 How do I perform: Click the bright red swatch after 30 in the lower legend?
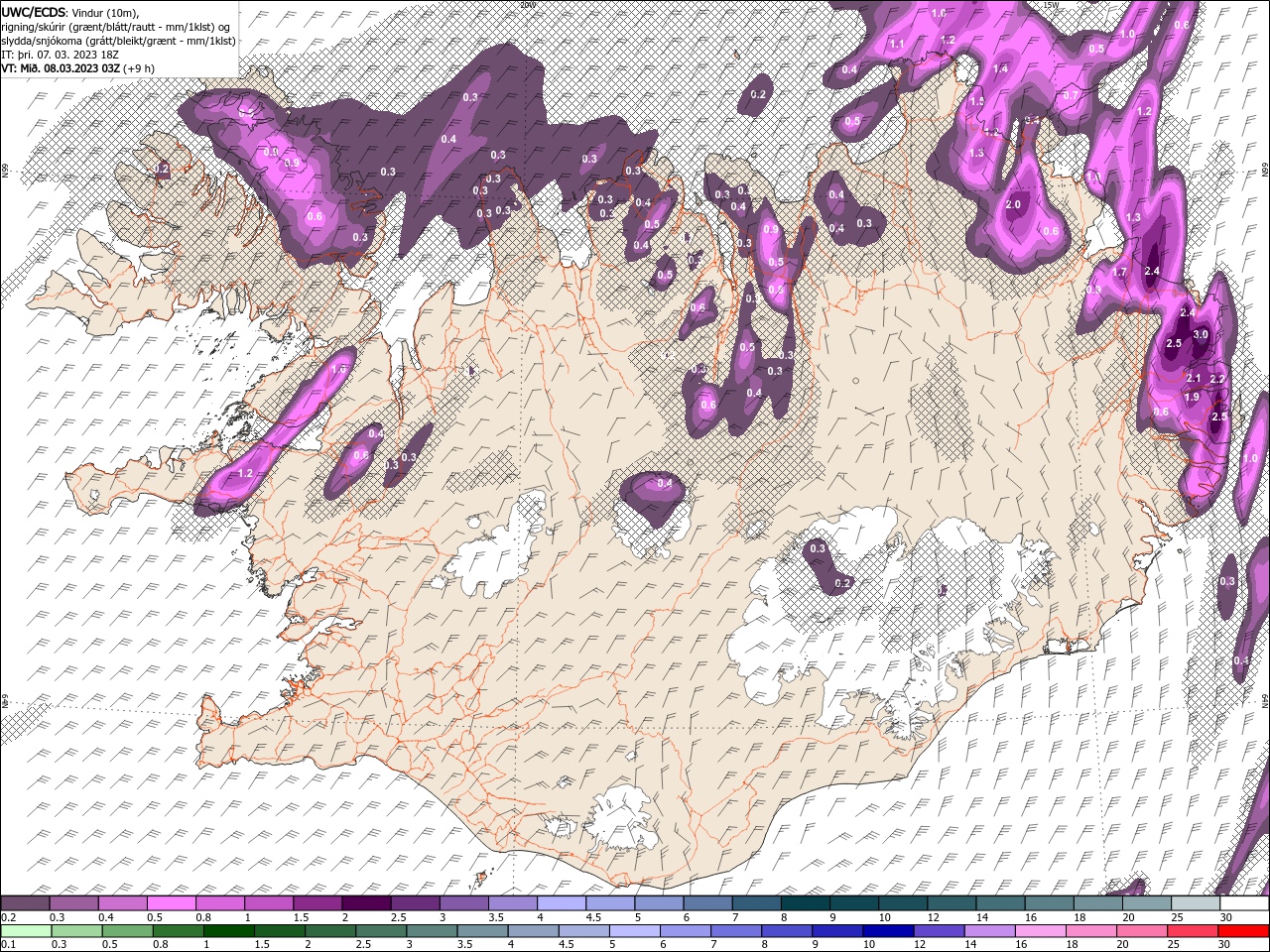click(1244, 931)
